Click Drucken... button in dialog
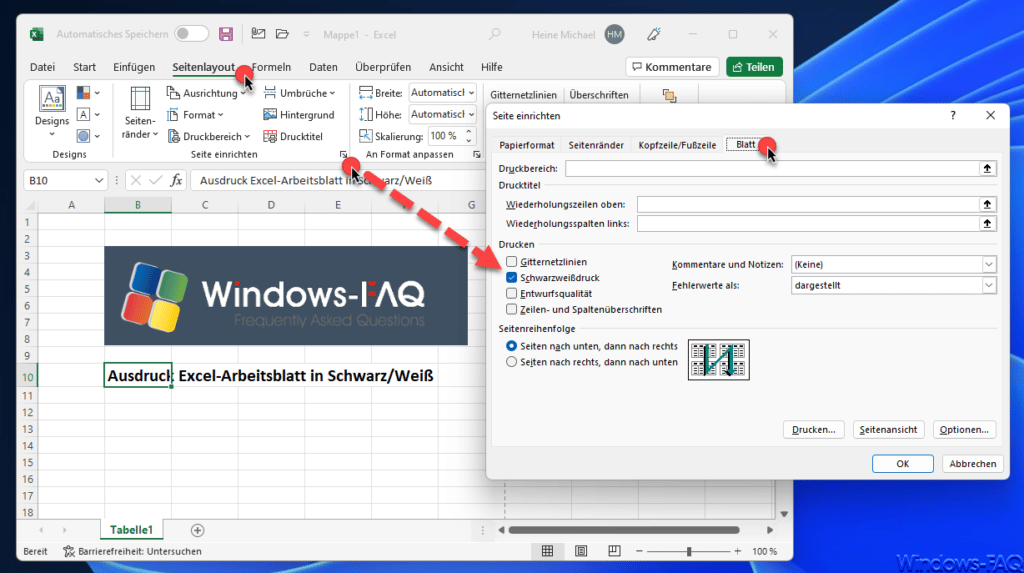1024x573 pixels. click(814, 429)
